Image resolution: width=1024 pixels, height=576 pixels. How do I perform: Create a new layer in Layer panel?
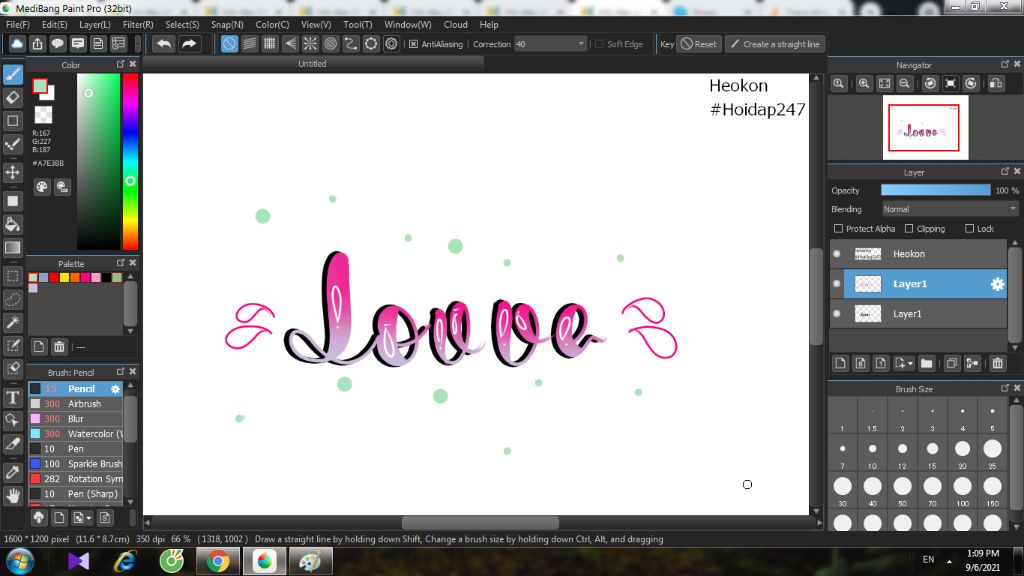(x=840, y=363)
